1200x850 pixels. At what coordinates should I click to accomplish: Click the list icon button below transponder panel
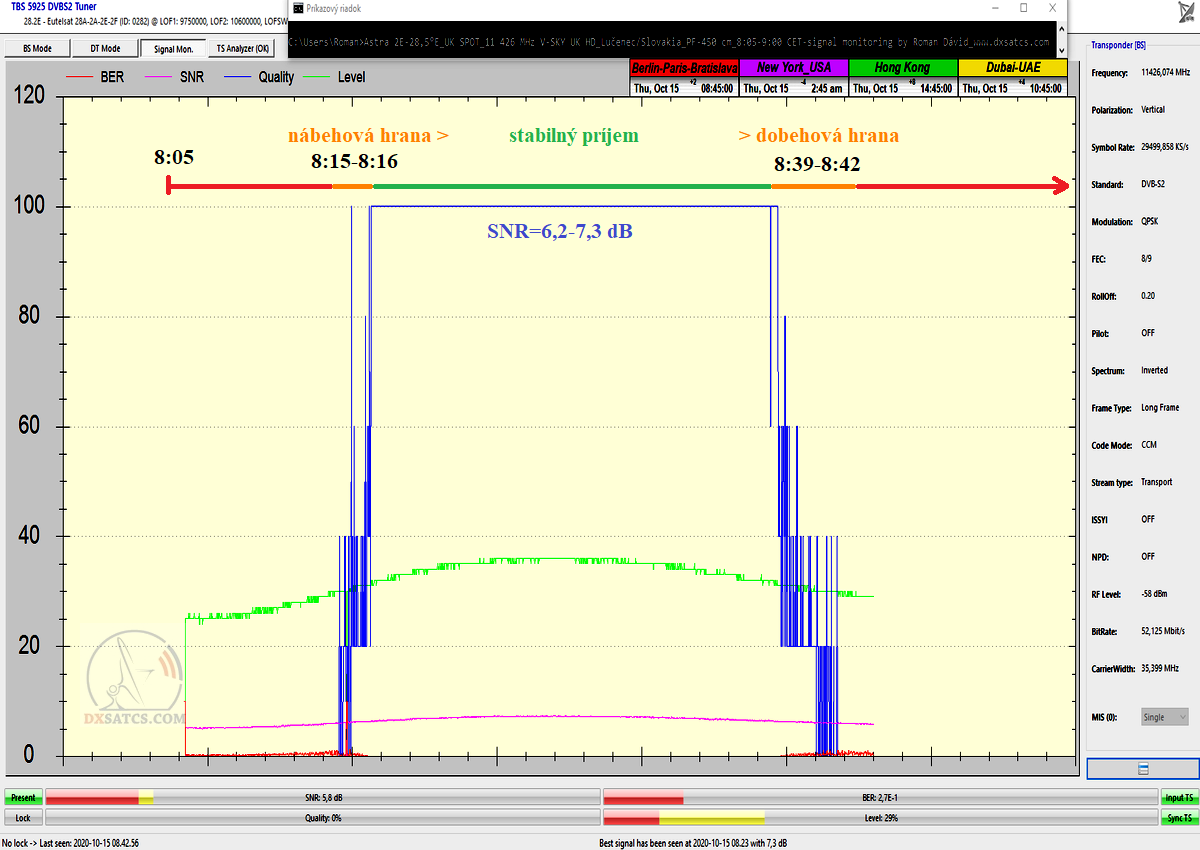point(1143,768)
